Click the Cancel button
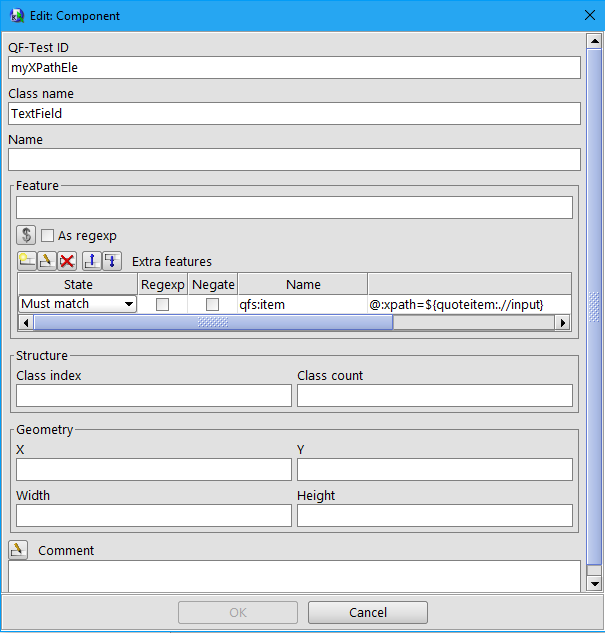Image resolution: width=605 pixels, height=633 pixels. tap(368, 612)
